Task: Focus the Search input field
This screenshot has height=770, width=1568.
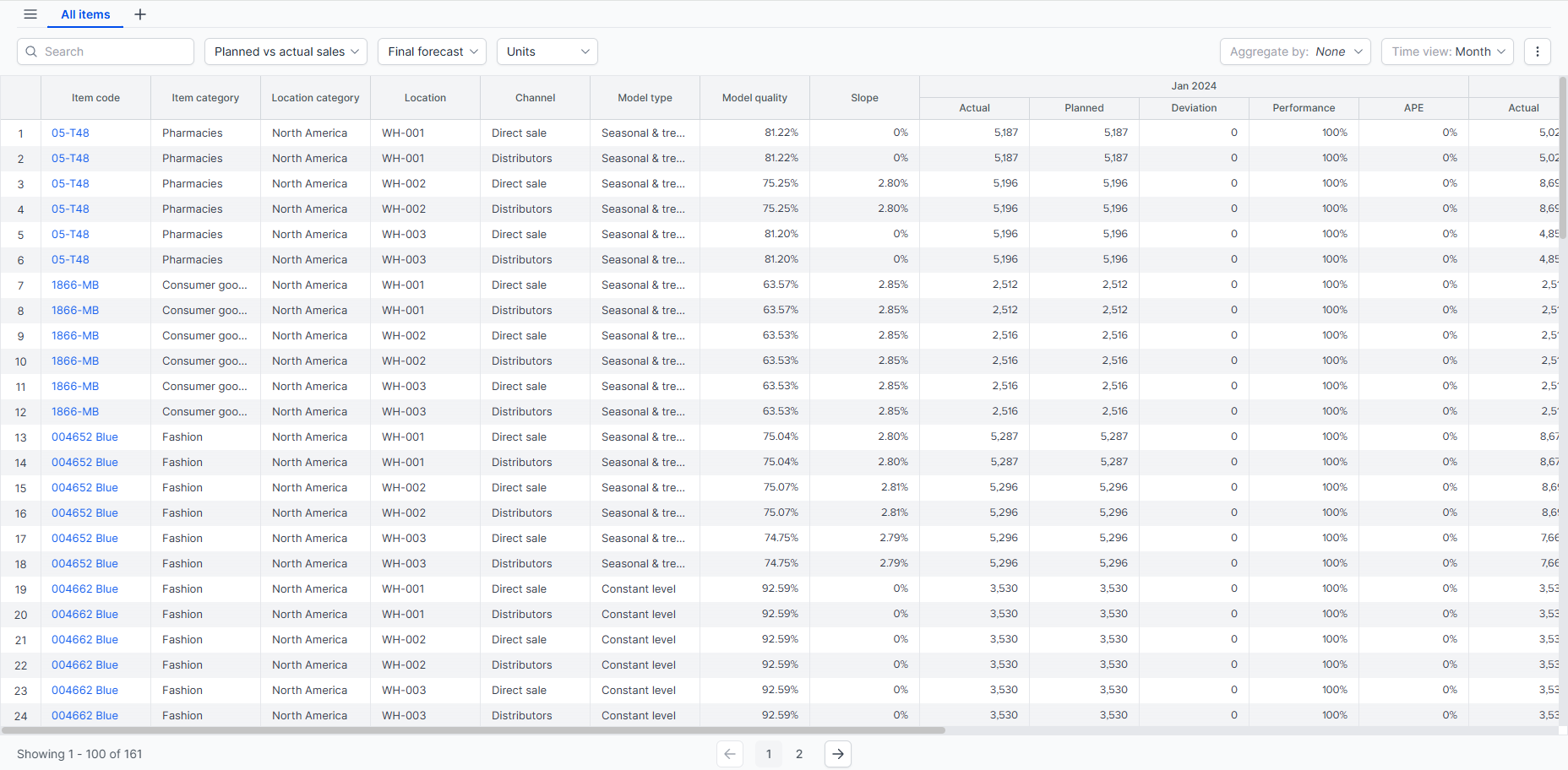Action: (106, 52)
